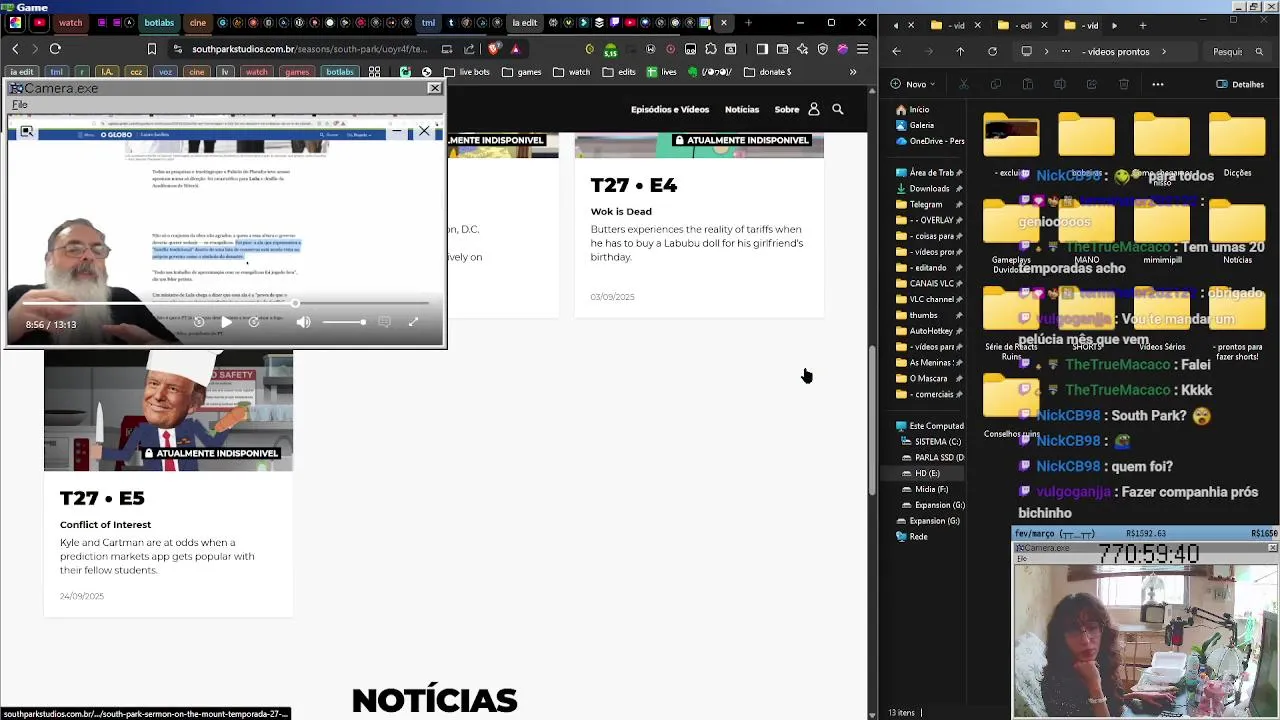Expand the chevron after '- videos prontos' in the path
Viewport: 1280px width, 720px height.
1164,51
